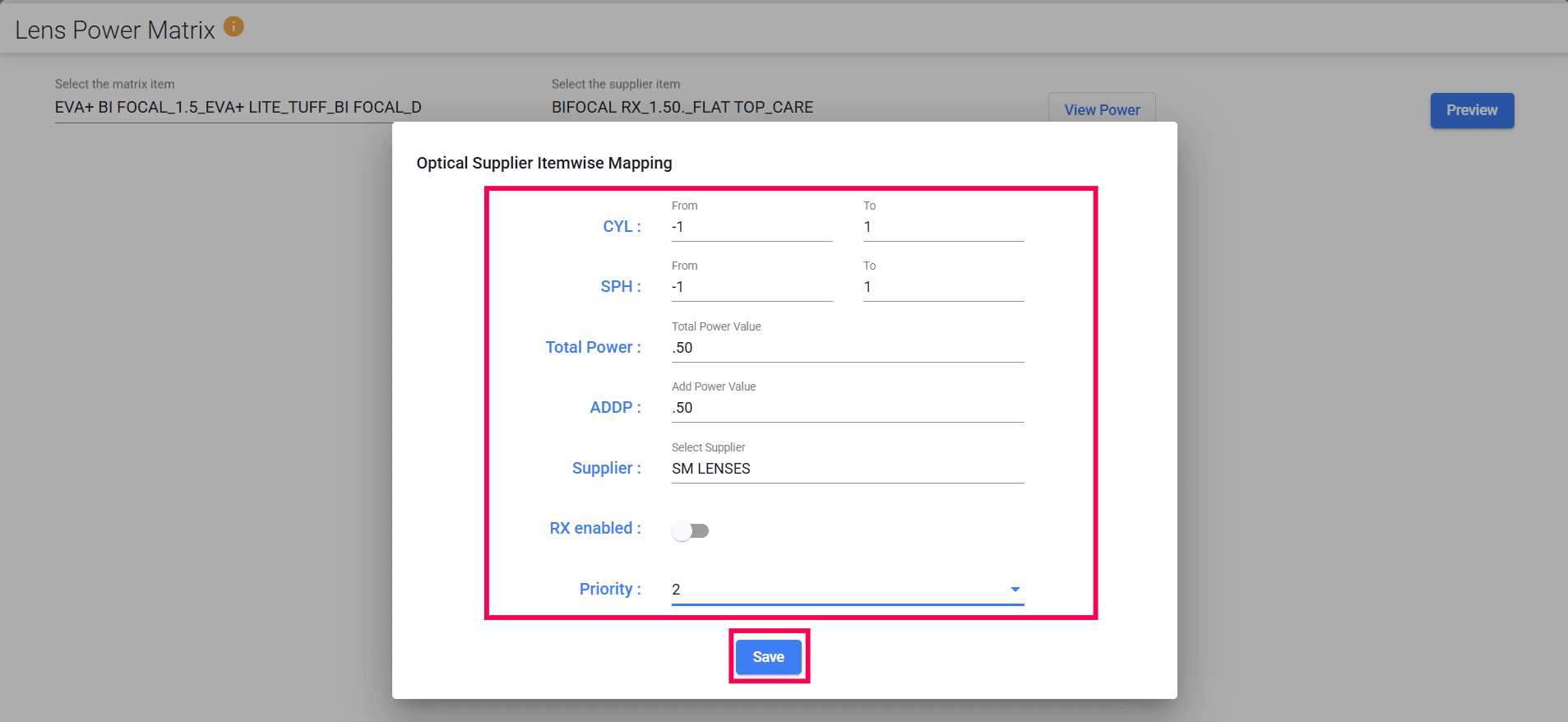Click the Preview button
1568x722 pixels.
coord(1471,110)
